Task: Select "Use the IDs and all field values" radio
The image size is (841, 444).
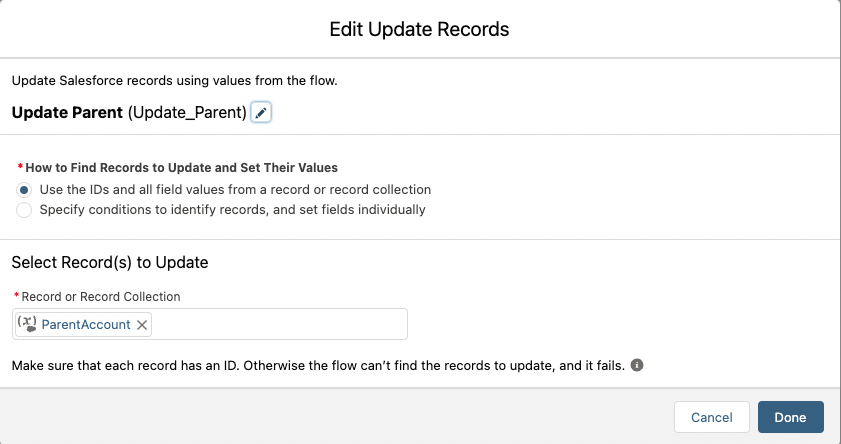Action: 24,189
